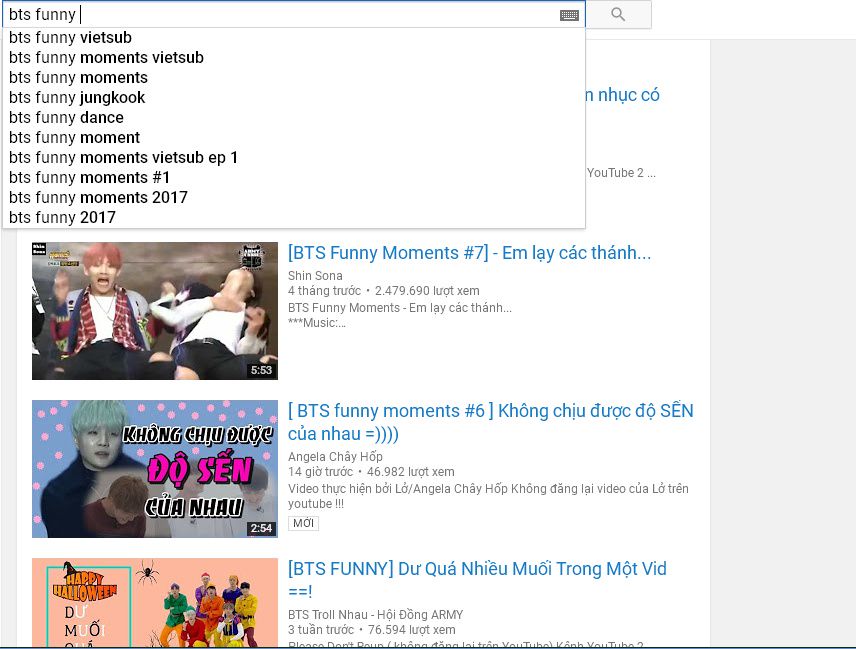Image resolution: width=856 pixels, height=649 pixels.
Task: Visit BTS Troll Nhau - Hội Đồng ARMY channel
Action: point(375,615)
